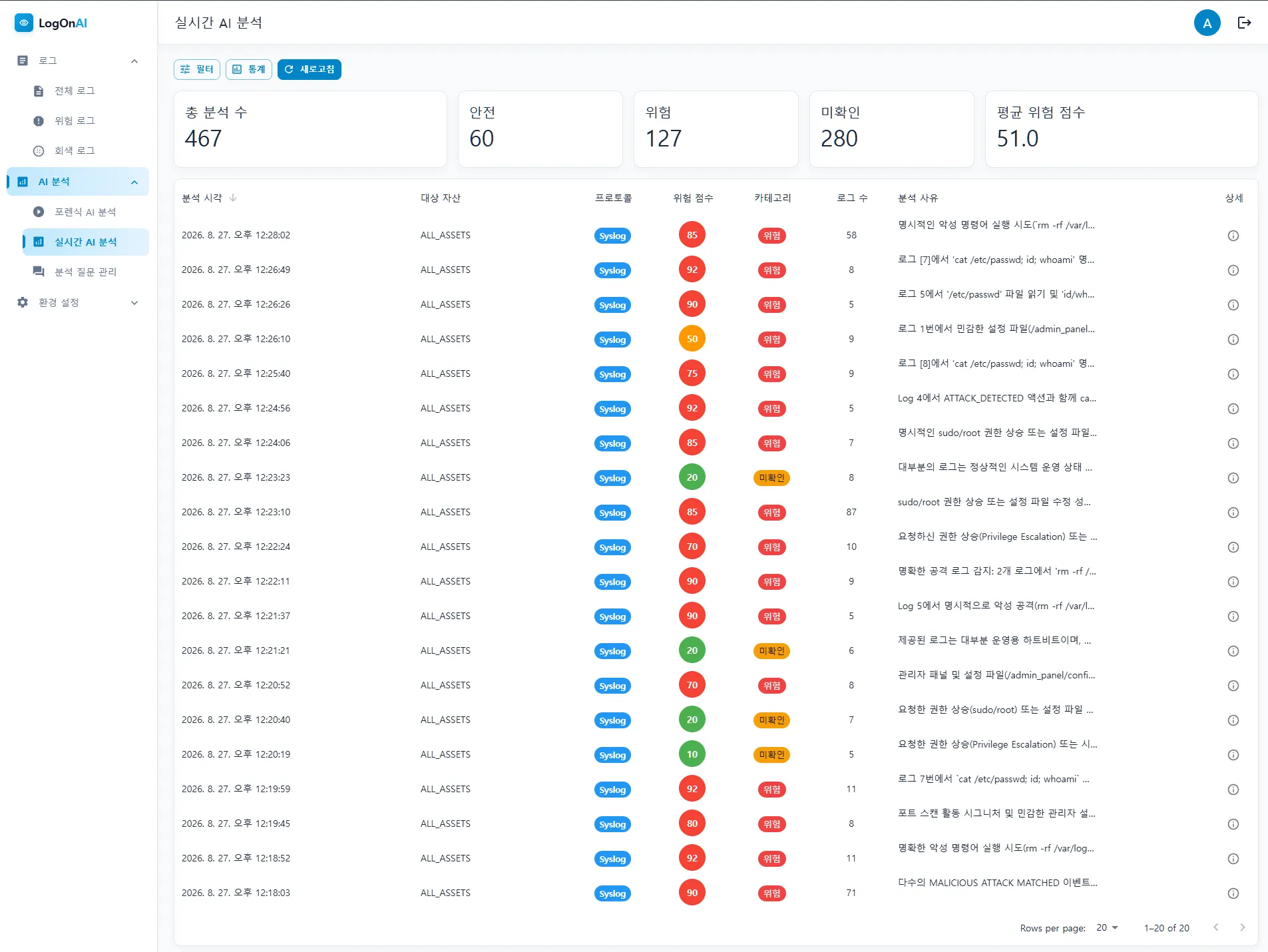Open the user avatar A menu

pyautogui.click(x=1207, y=23)
